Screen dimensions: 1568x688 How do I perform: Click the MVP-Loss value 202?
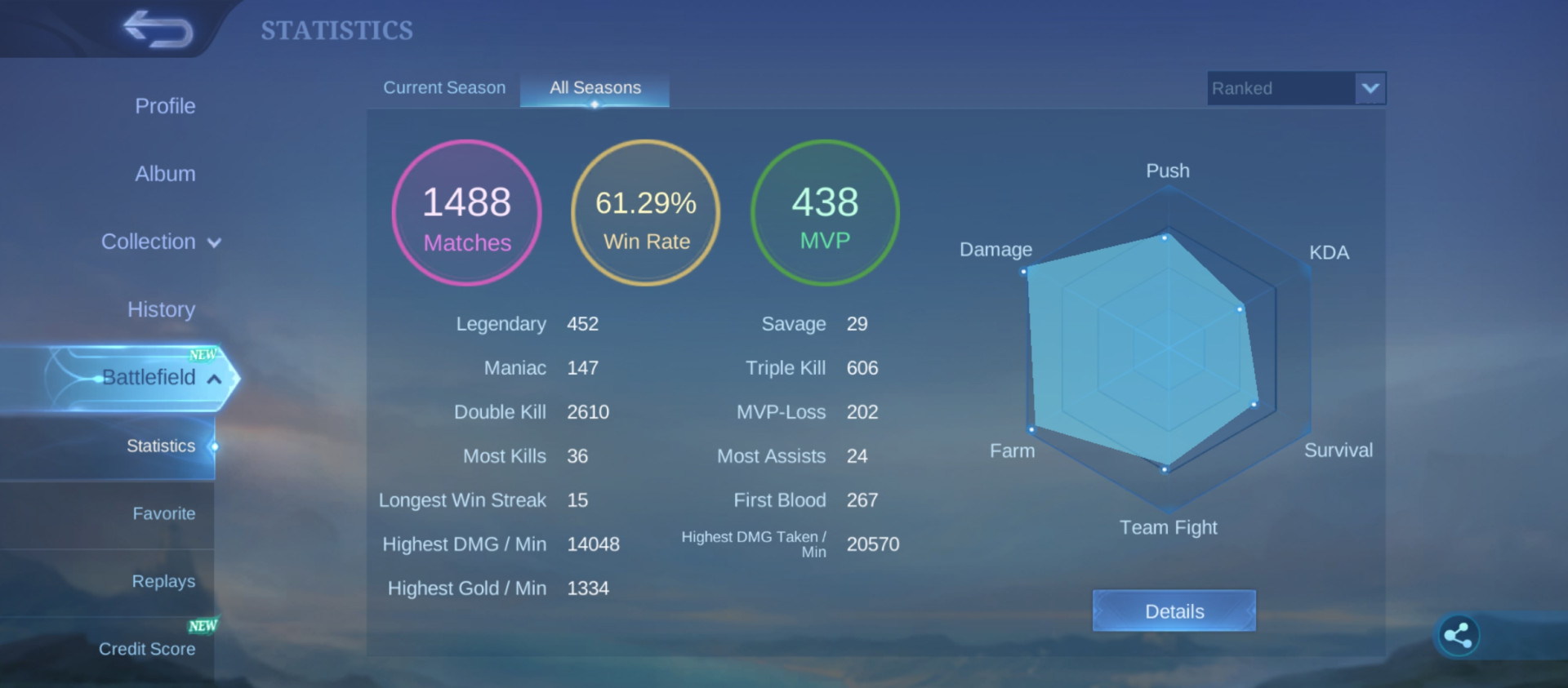[862, 412]
